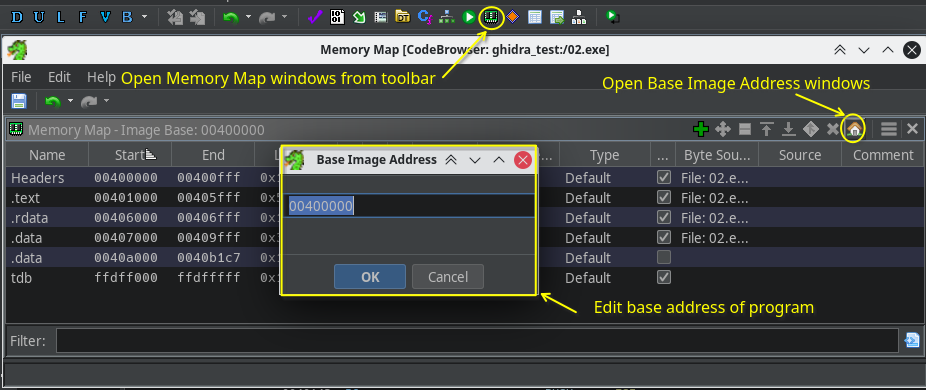Open the Bytes viewer binary icon
This screenshot has width=926, height=390.
tap(337, 17)
